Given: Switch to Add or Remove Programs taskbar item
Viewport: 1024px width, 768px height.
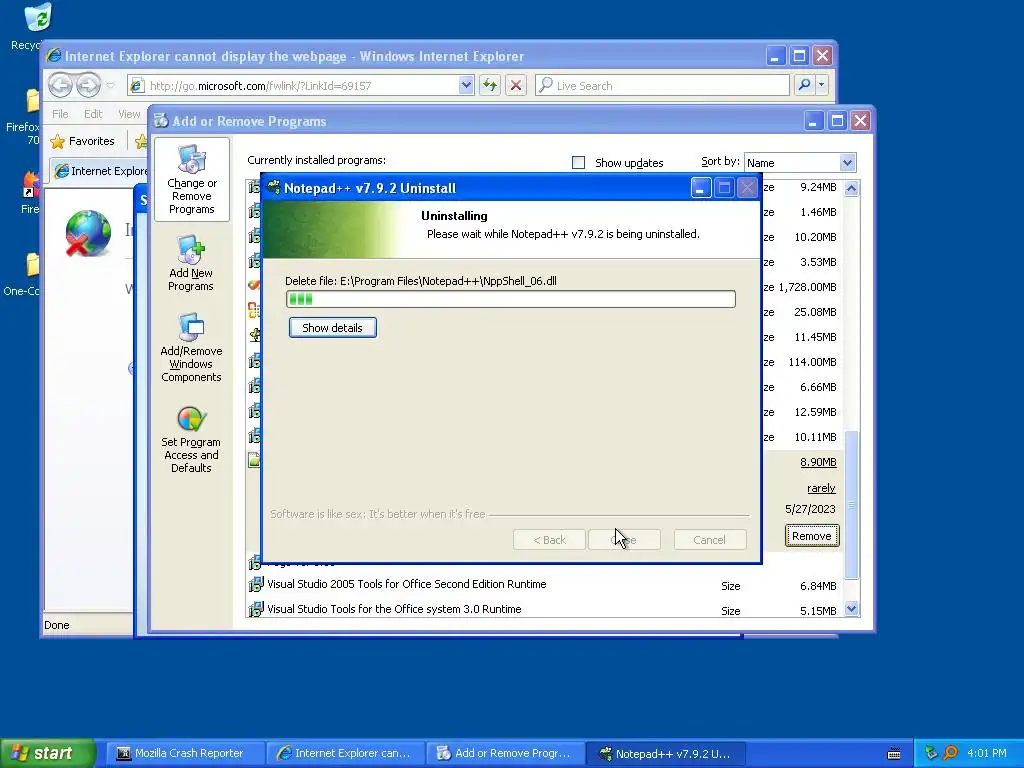Looking at the screenshot, I should pos(505,753).
